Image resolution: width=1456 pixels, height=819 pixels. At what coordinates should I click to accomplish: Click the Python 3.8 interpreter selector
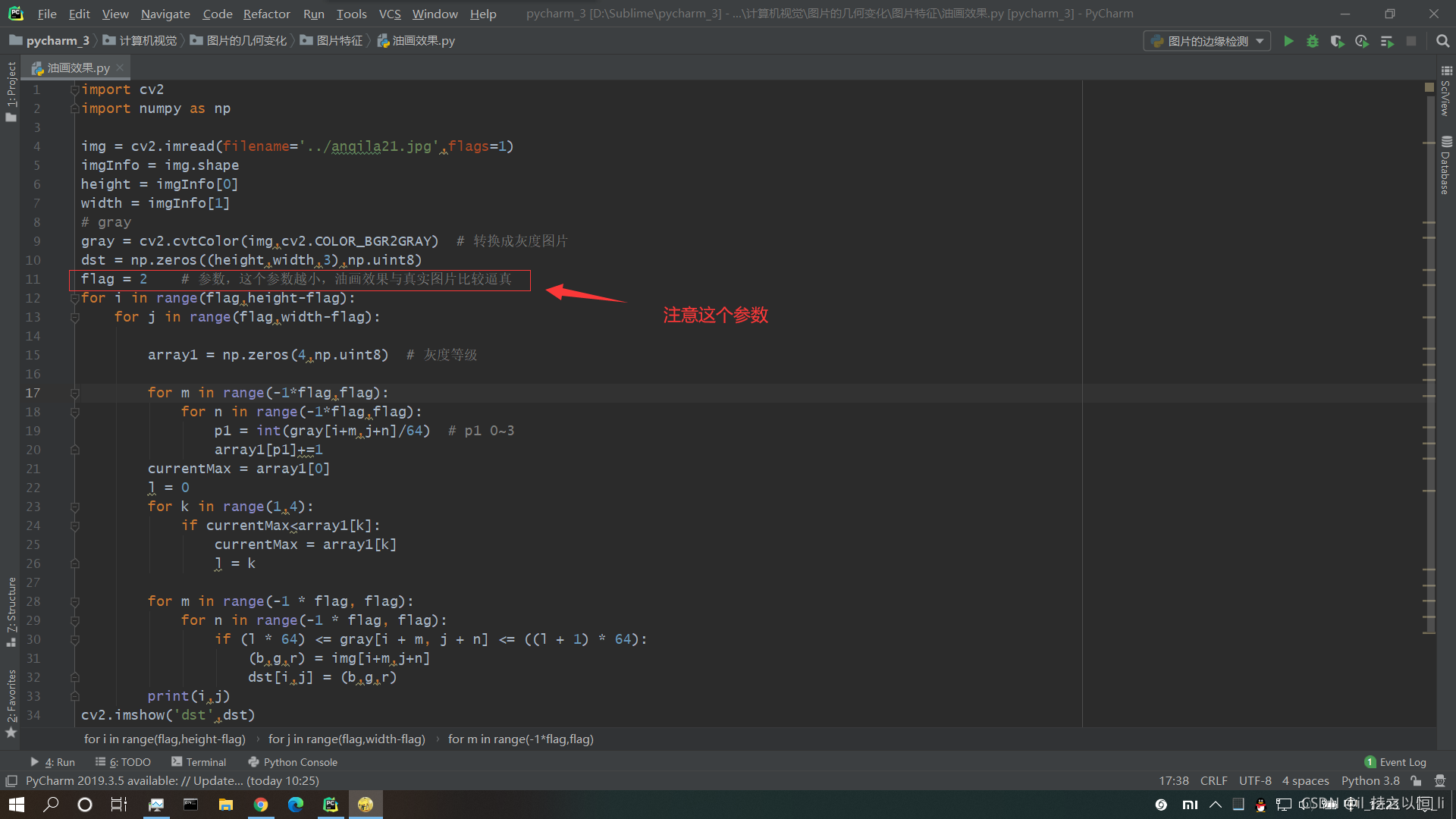(1370, 780)
